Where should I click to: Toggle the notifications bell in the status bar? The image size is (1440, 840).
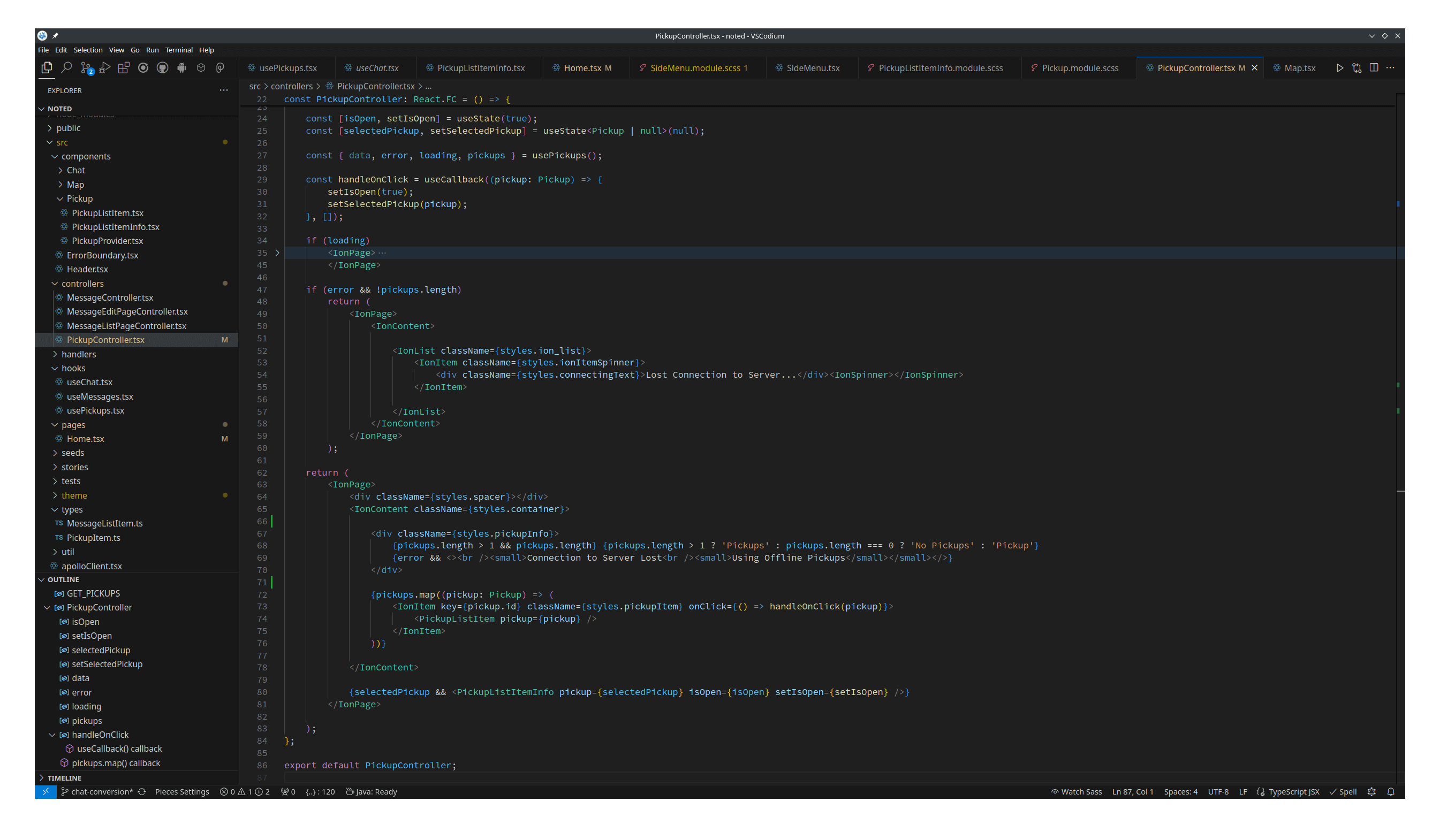(x=1391, y=791)
